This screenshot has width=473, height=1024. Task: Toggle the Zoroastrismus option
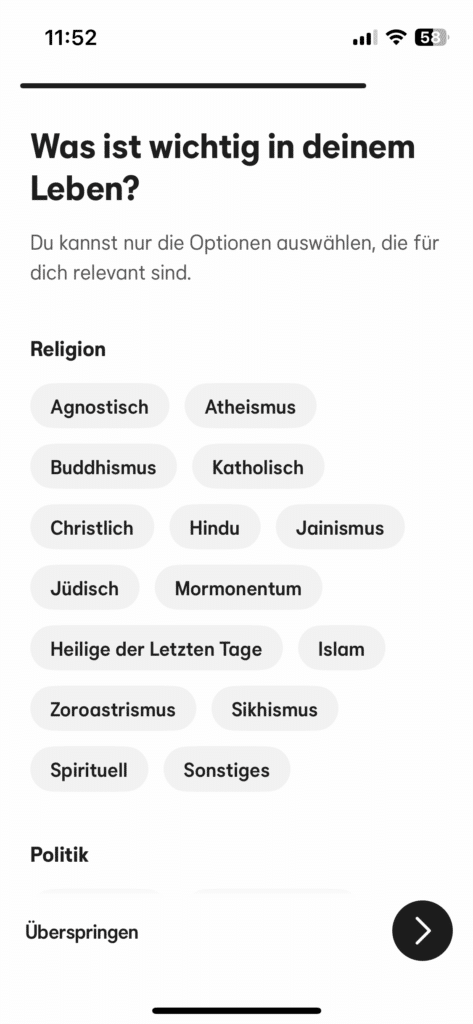point(113,709)
